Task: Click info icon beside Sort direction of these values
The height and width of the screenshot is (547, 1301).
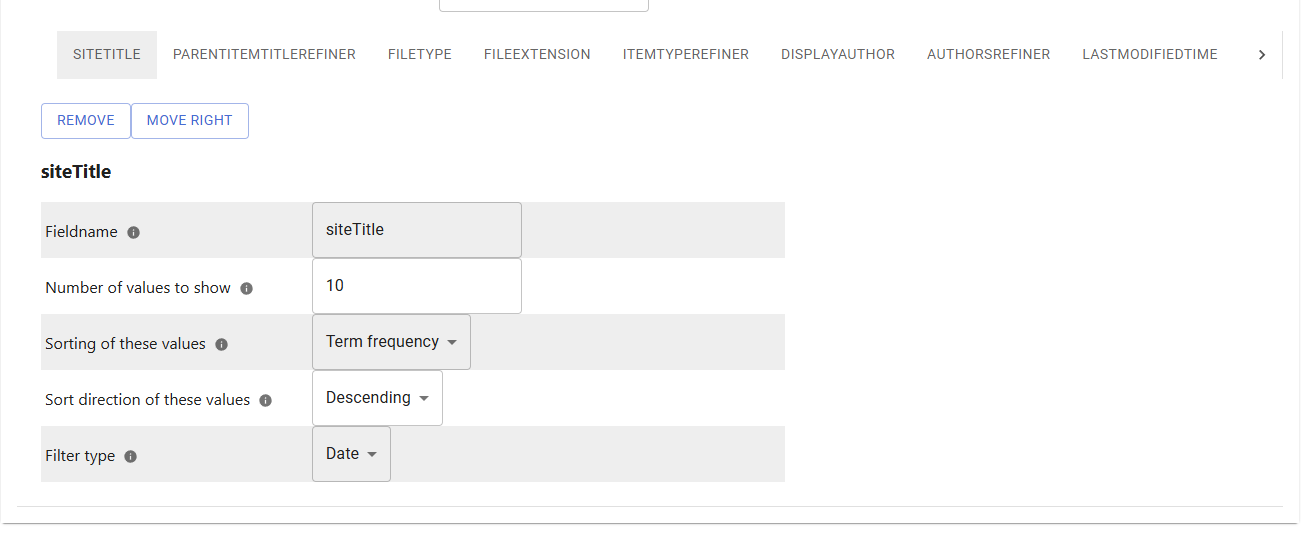Action: tap(266, 400)
